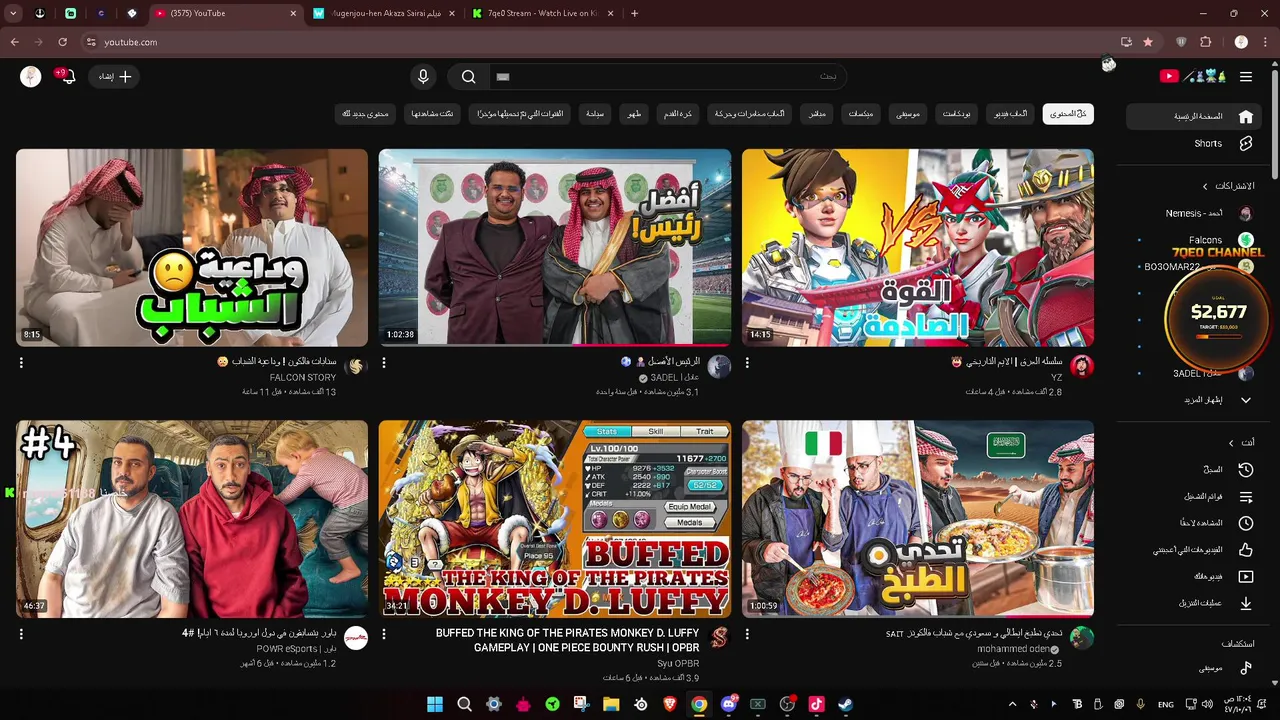This screenshot has height=720, width=1280.
Task: Open the POWR eSports channel avatar
Action: point(355,638)
